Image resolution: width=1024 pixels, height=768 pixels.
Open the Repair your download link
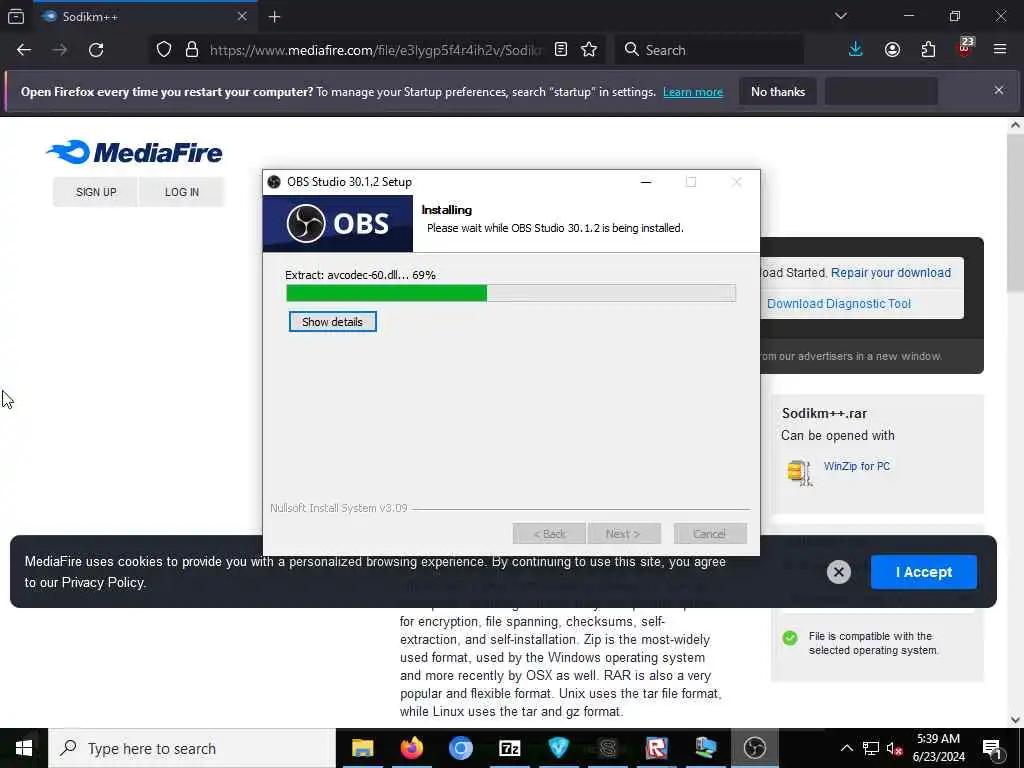891,273
